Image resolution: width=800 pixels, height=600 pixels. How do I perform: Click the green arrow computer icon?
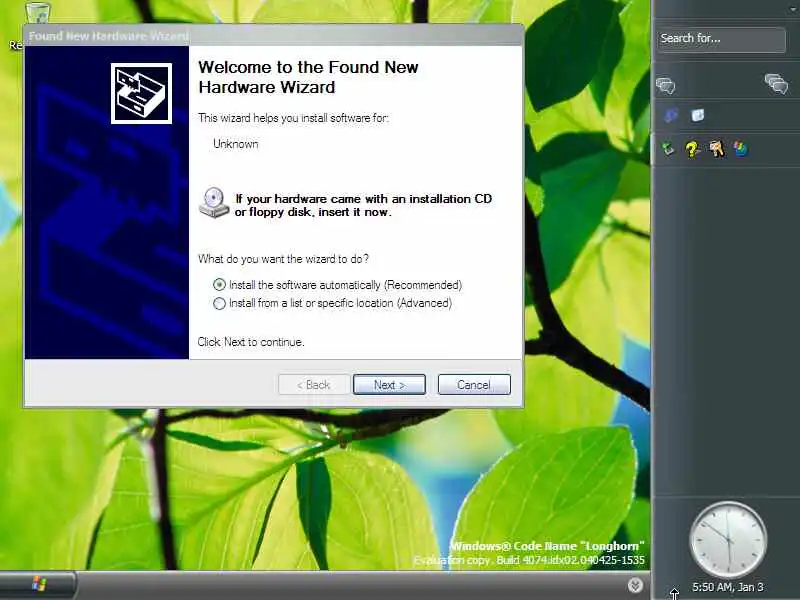click(668, 149)
